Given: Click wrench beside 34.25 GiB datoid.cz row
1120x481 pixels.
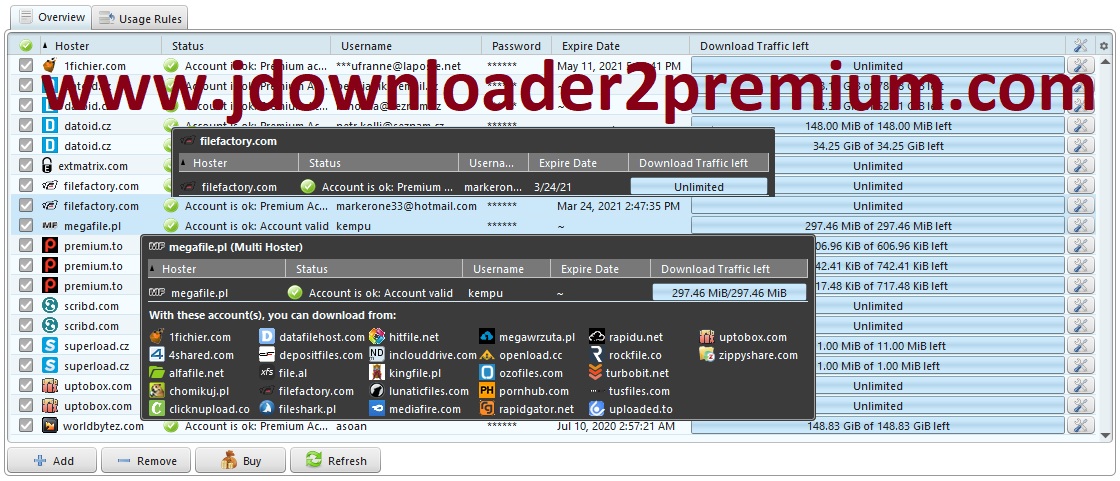Looking at the screenshot, I should tap(1080, 146).
